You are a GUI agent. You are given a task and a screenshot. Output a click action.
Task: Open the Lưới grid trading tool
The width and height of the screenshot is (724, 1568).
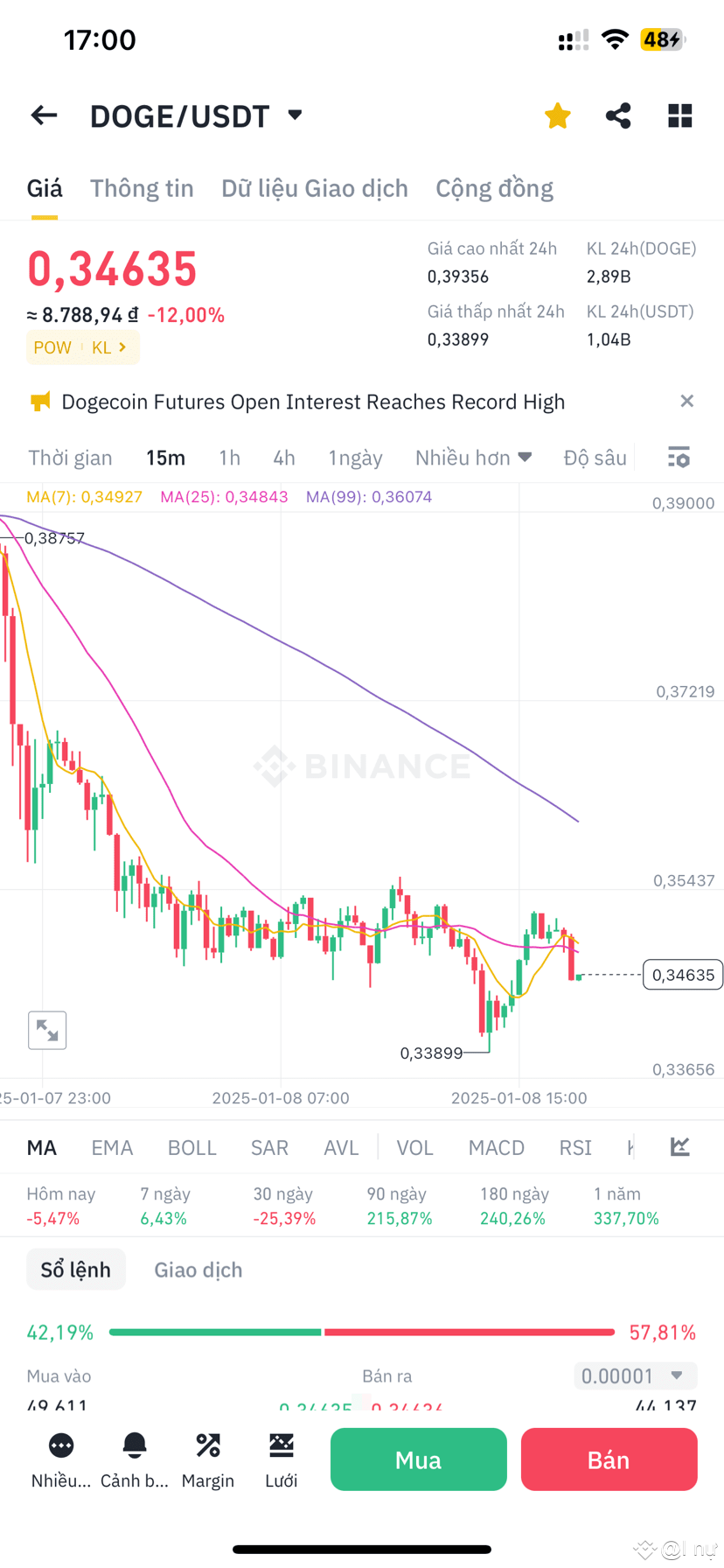[x=281, y=1459]
